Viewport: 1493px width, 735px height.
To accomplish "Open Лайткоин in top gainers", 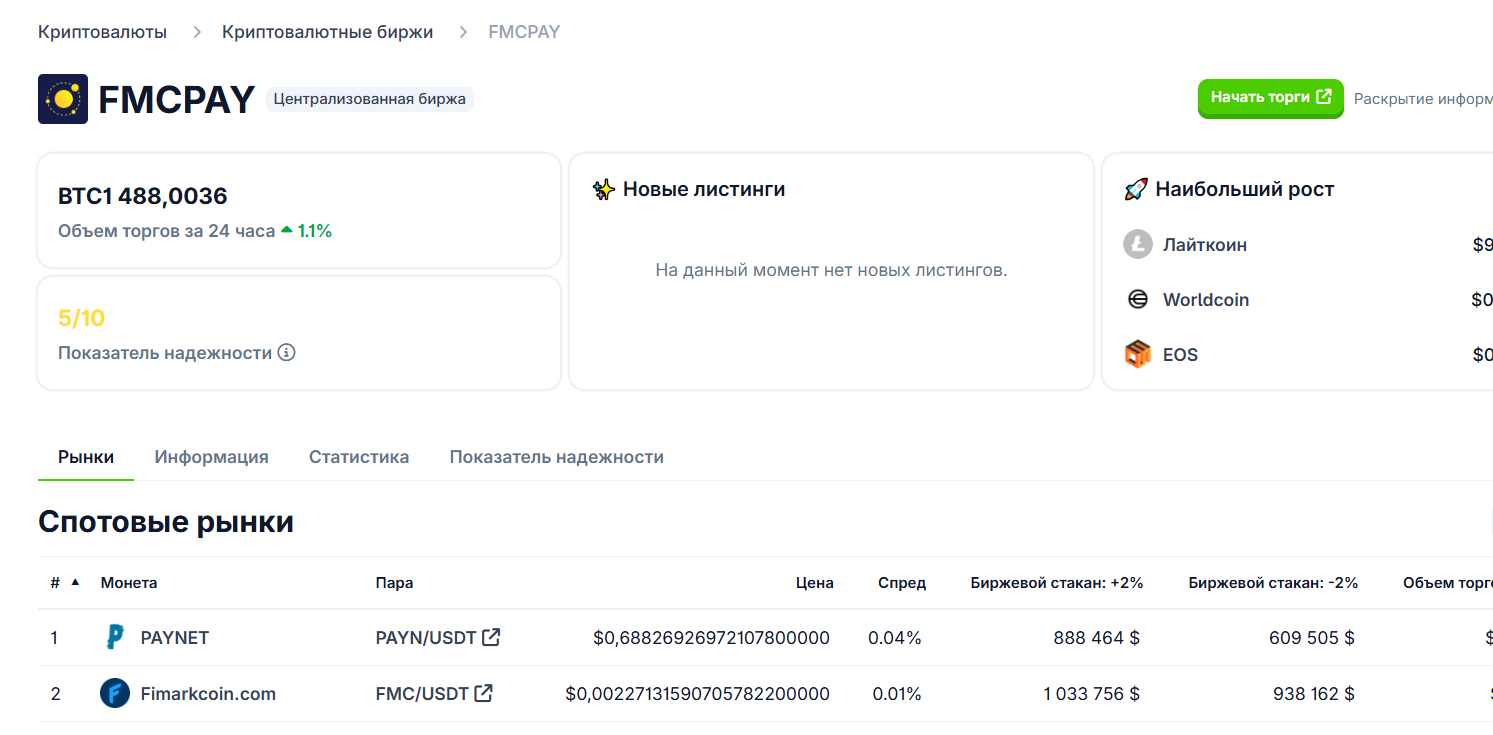I will [1205, 244].
